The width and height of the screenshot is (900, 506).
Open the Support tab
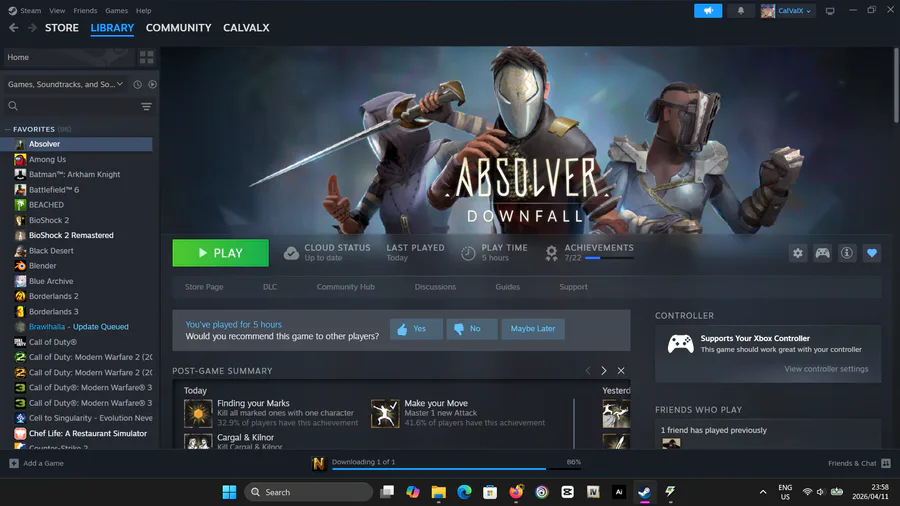(x=573, y=287)
